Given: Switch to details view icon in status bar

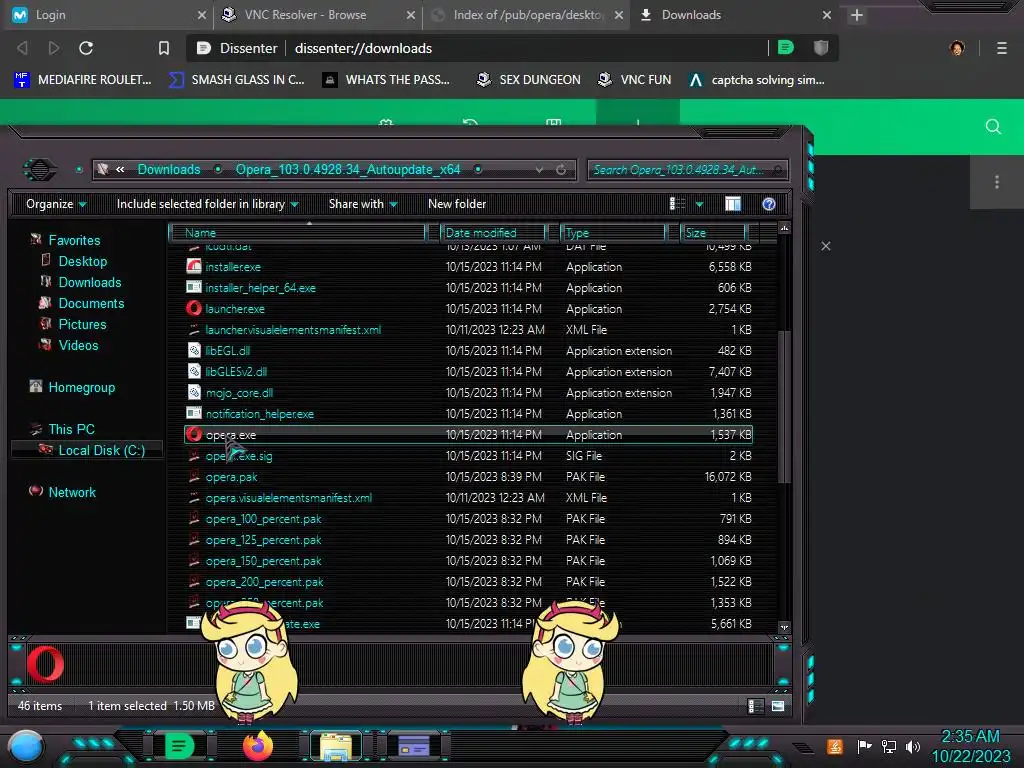Looking at the screenshot, I should coord(755,706).
